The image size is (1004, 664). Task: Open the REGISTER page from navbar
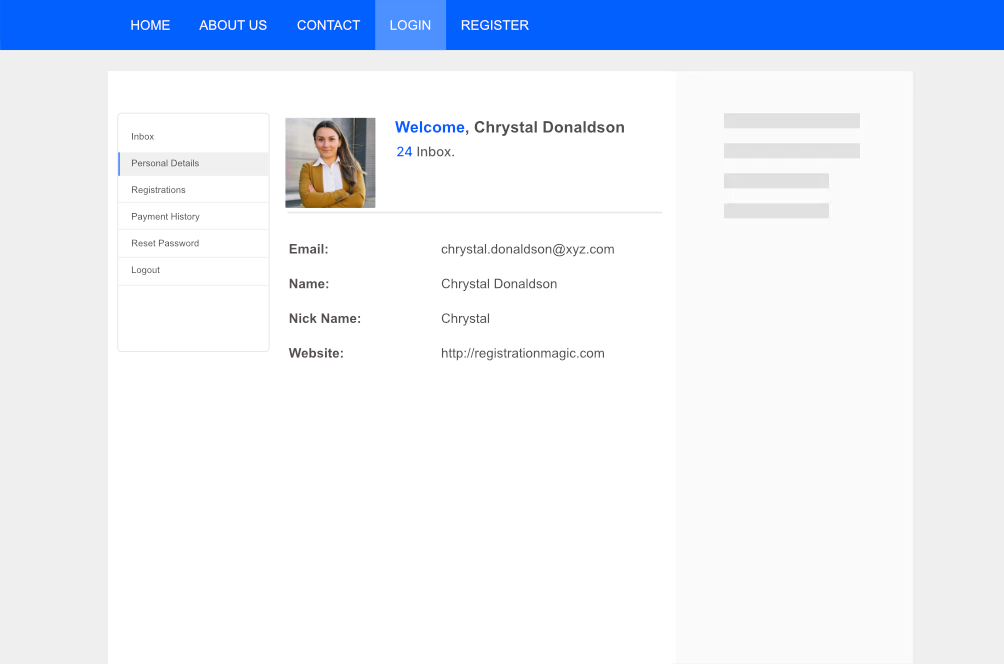pyautogui.click(x=494, y=25)
